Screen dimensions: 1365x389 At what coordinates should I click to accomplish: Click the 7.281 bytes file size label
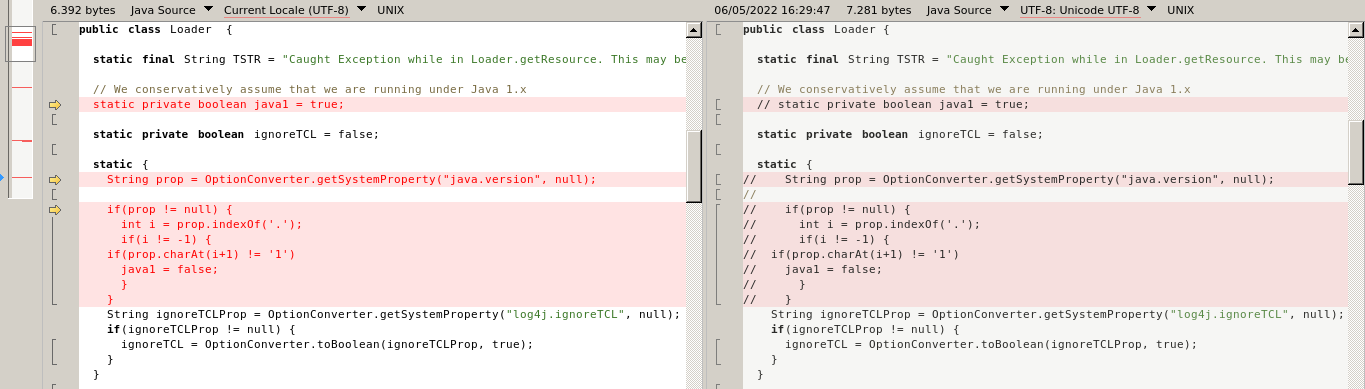click(879, 9)
